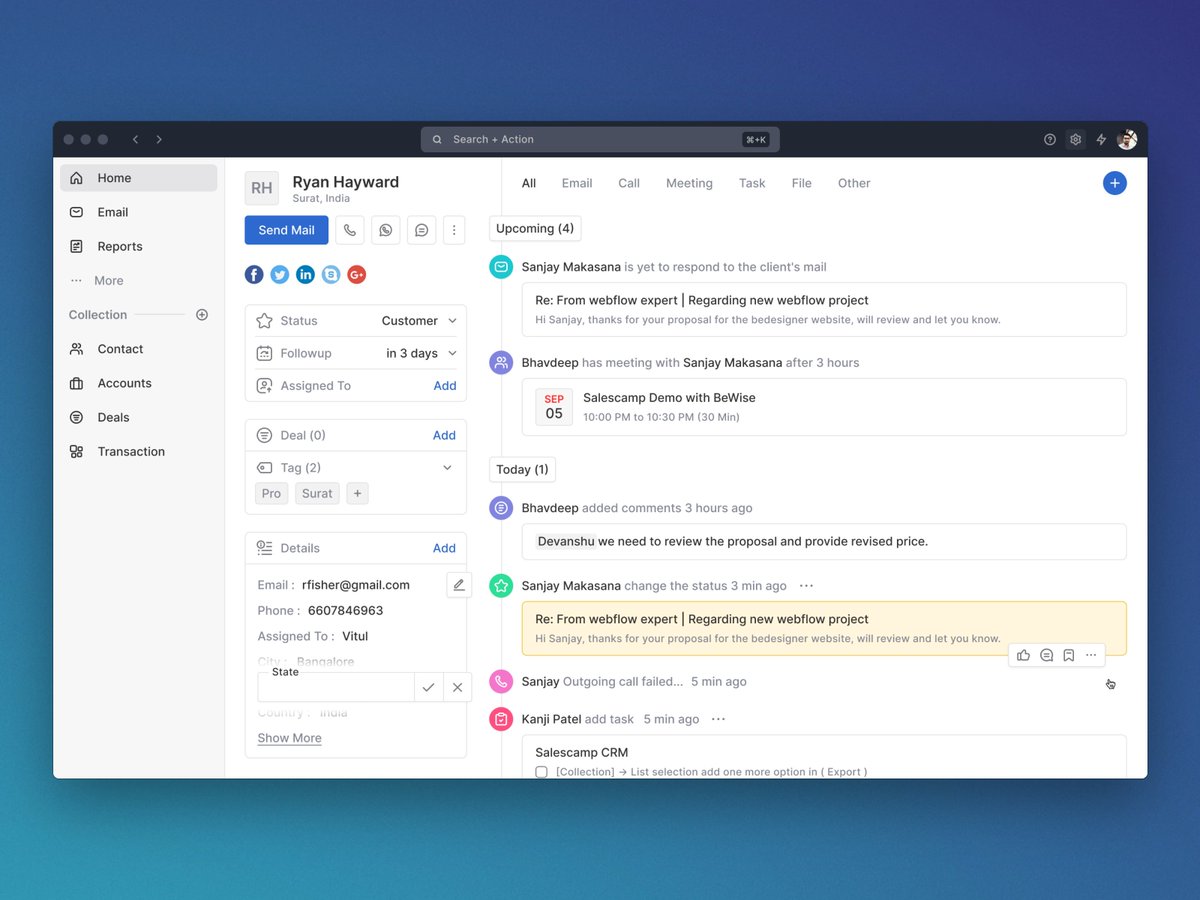Call the contact with the phone icon
1200x900 pixels.
(349, 230)
